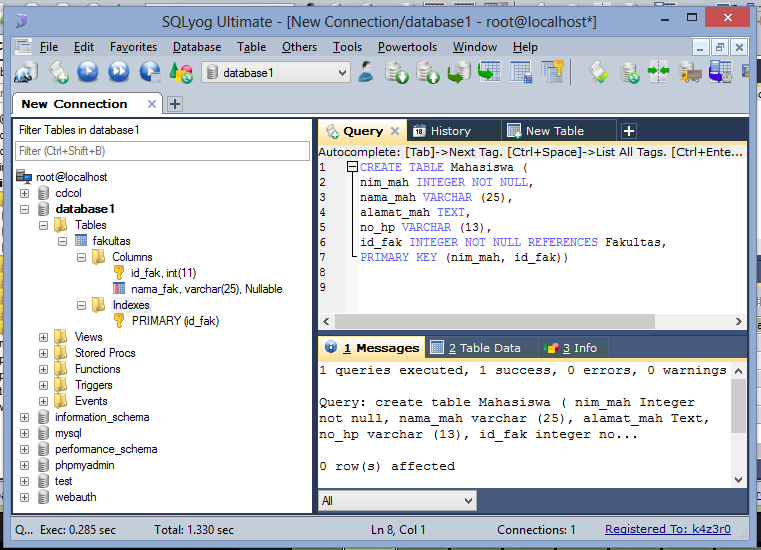Click the scheduled backup icon
Image resolution: width=761 pixels, height=550 pixels.
click(720, 72)
